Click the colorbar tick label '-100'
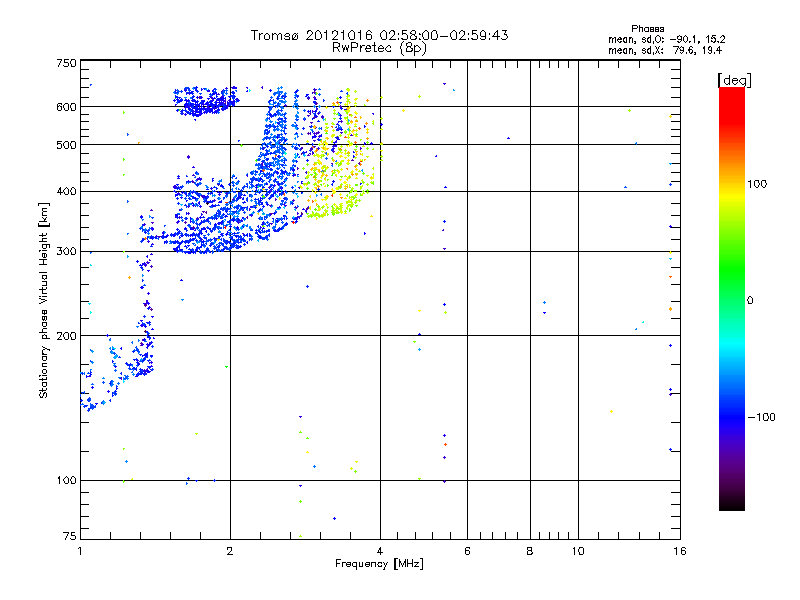Image resolution: width=800 pixels, height=600 pixels. pos(761,417)
